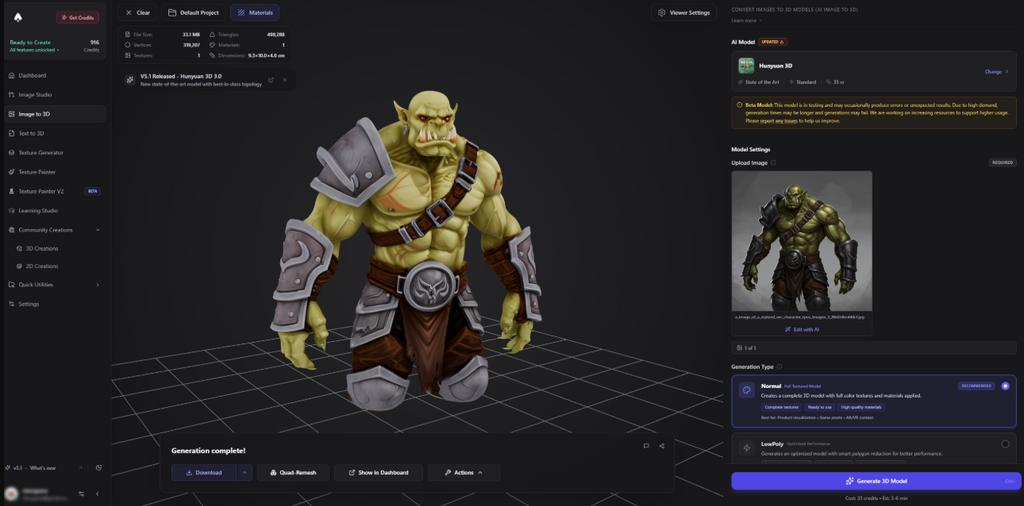Click the Get Credits button
Screen dimensions: 1024x506
point(78,18)
